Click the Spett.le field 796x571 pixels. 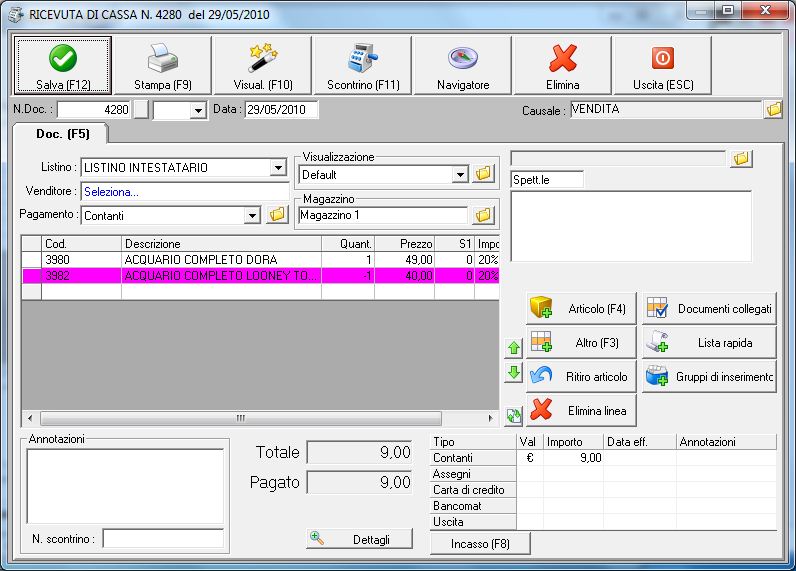coord(547,180)
